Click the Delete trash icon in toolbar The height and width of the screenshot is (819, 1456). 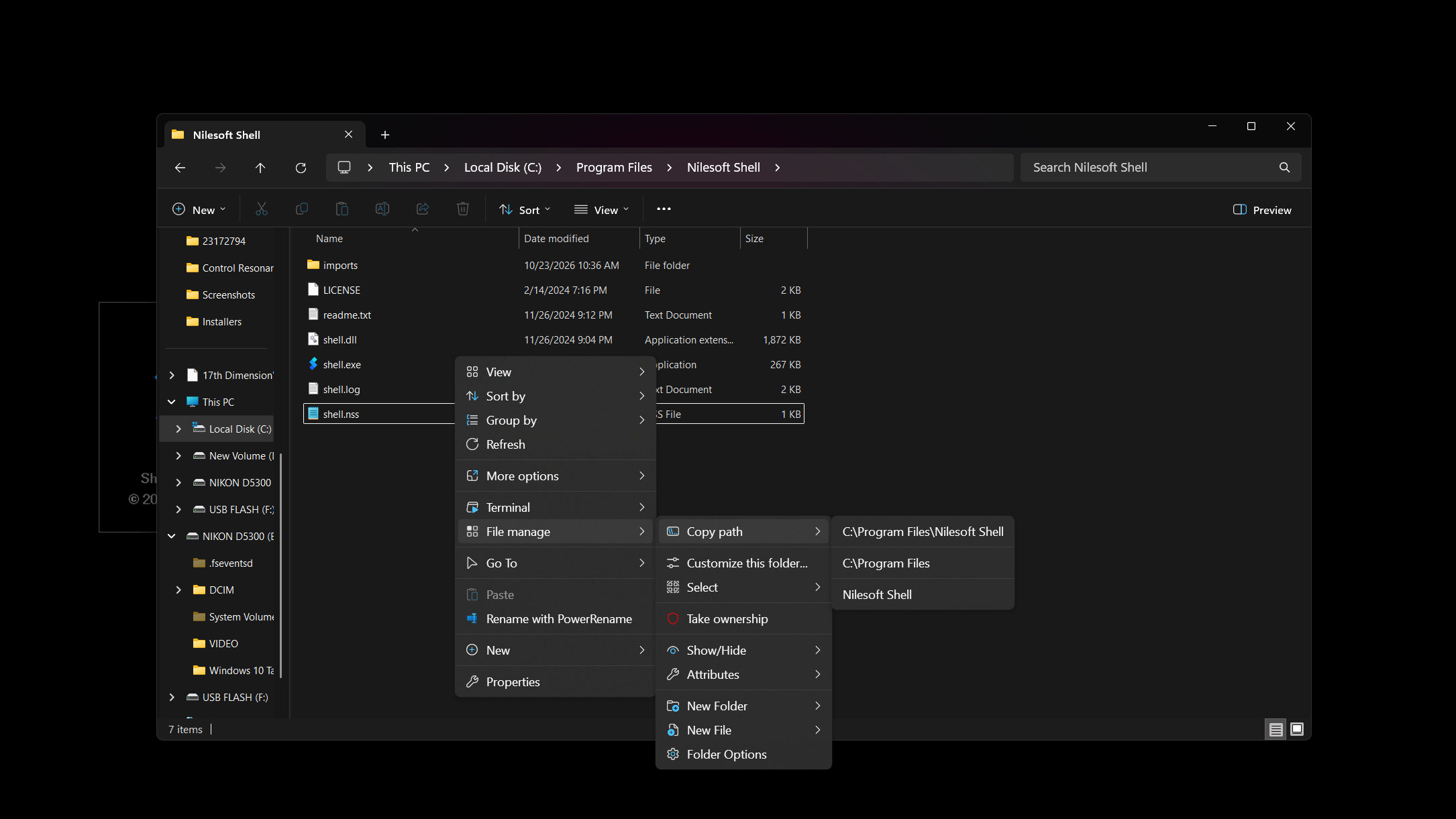tap(463, 209)
